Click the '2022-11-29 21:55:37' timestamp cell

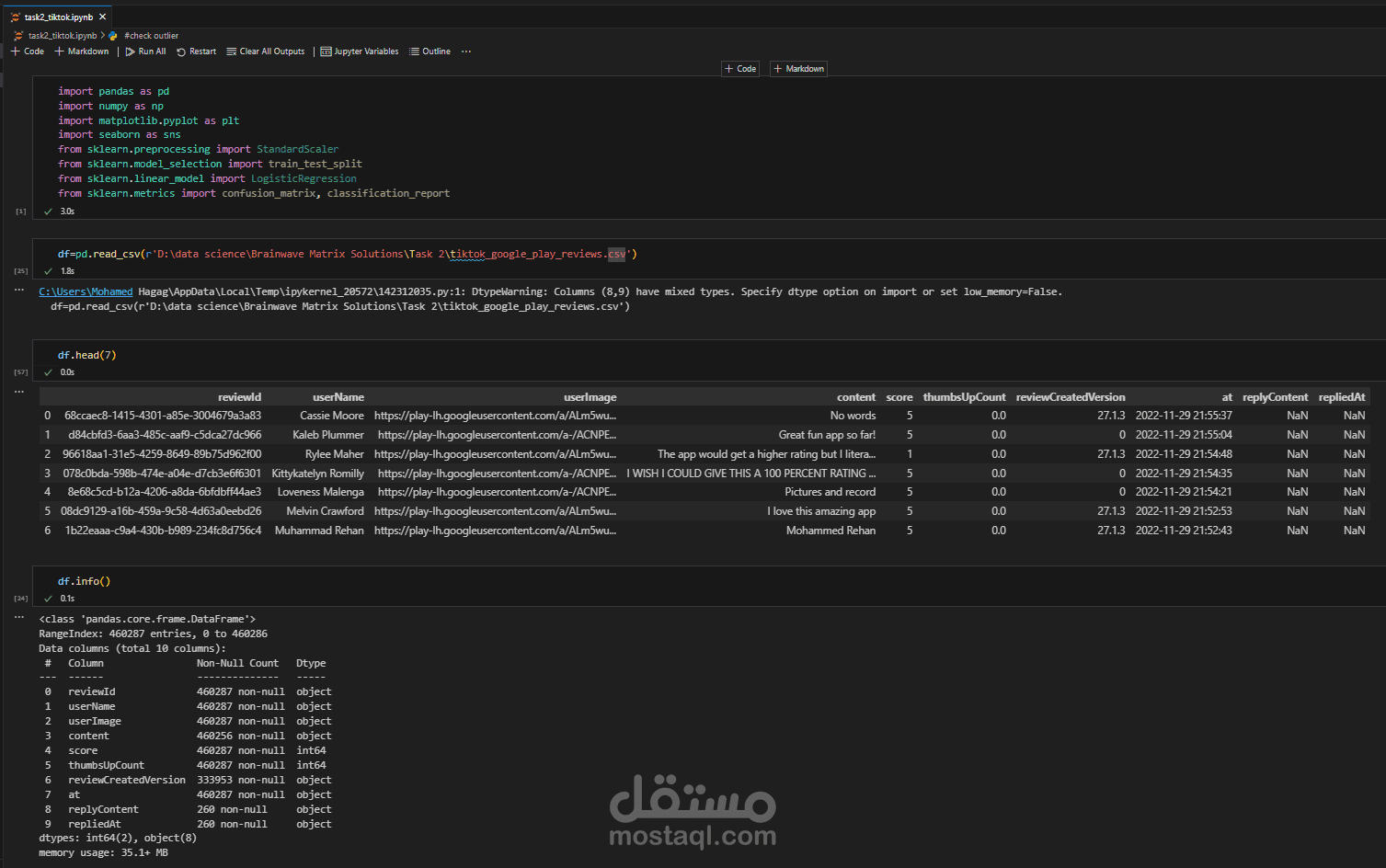point(1184,416)
